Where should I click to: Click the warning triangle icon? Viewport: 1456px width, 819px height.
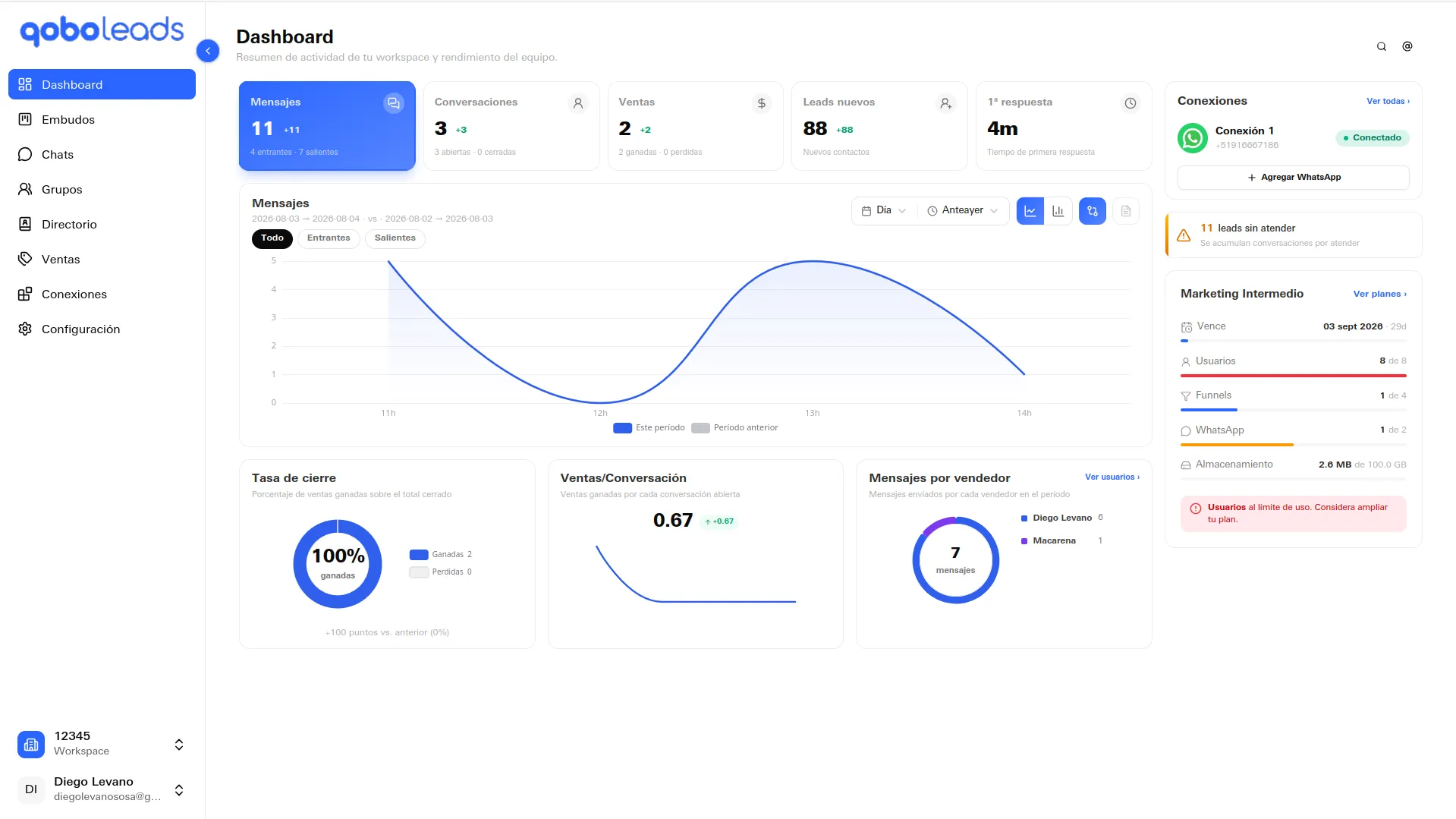click(1184, 235)
